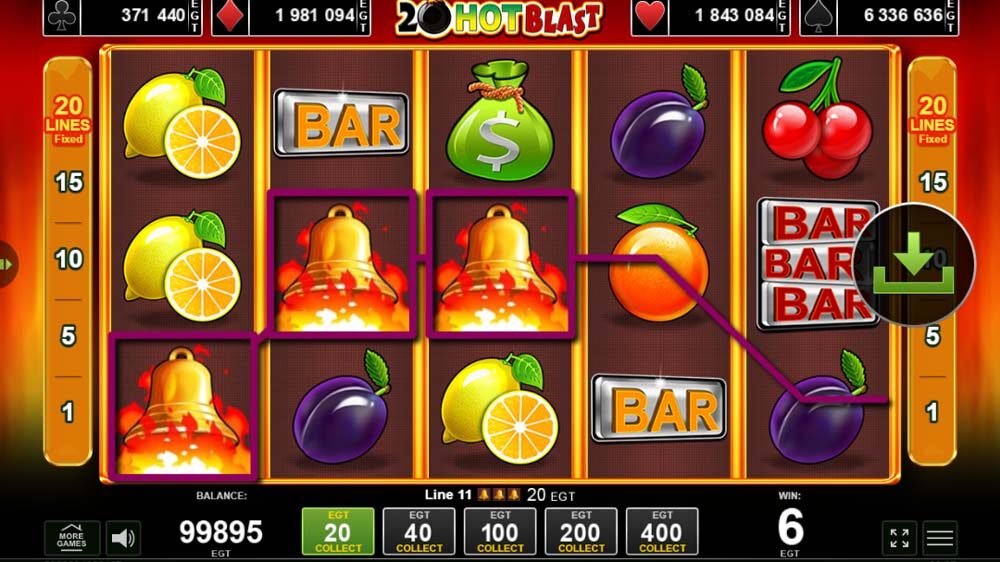Click the hearts jackpot icon

click(650, 17)
